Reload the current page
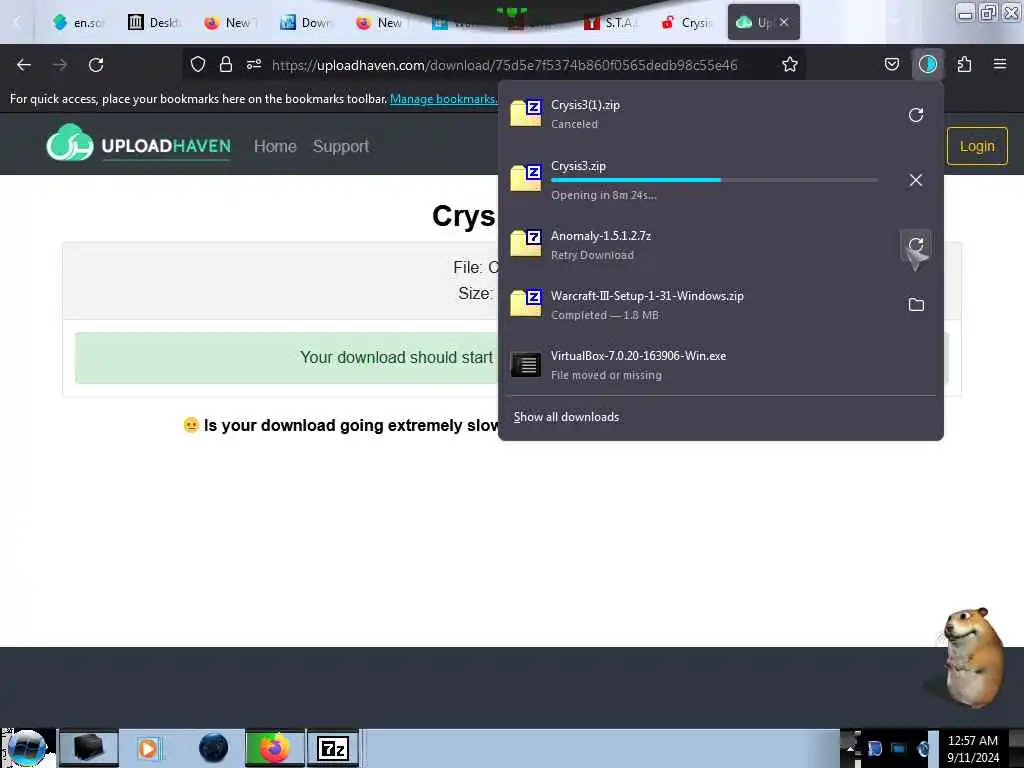The width and height of the screenshot is (1024, 768). pos(96,65)
